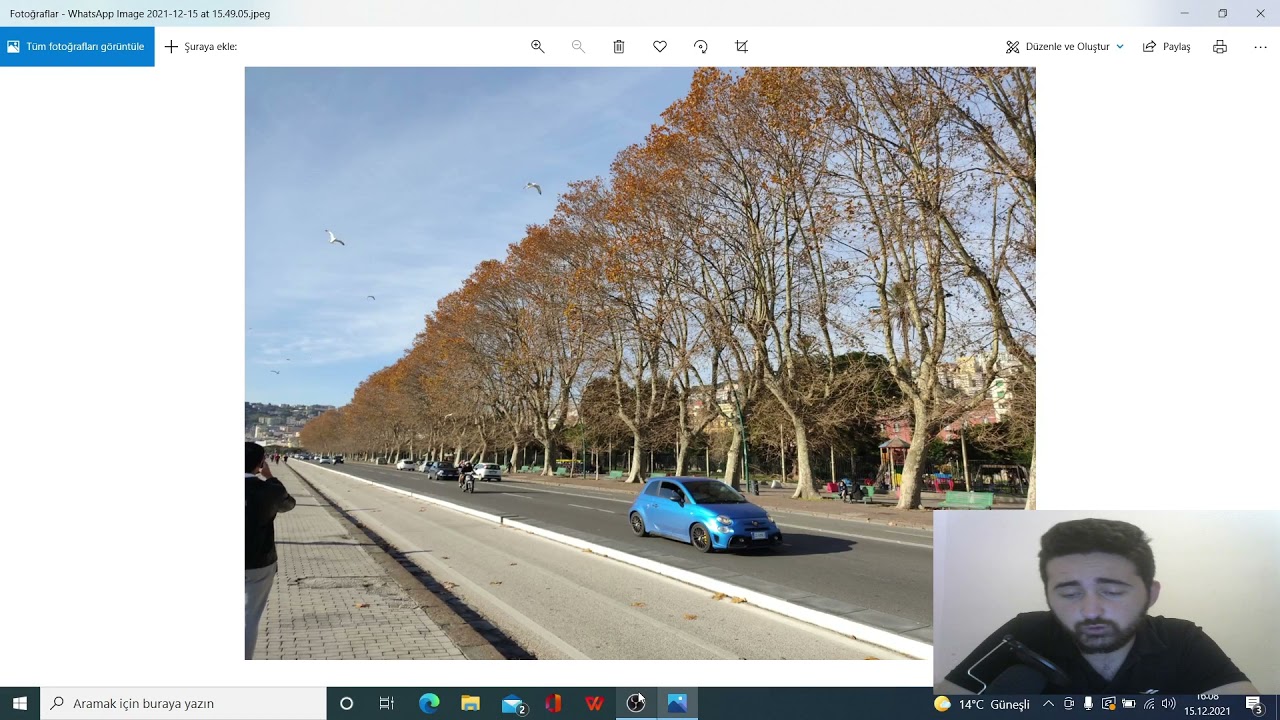Open Task View on the taskbar
Image resolution: width=1280 pixels, height=720 pixels.
click(x=387, y=704)
